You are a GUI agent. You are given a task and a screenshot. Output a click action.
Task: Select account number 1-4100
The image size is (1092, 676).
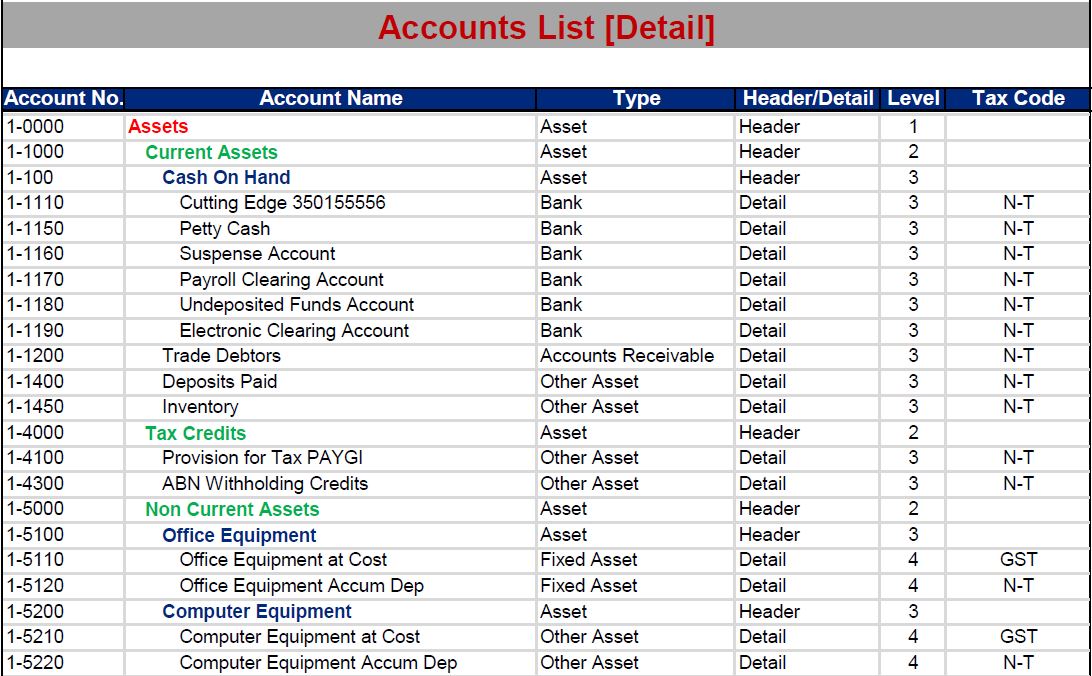click(35, 457)
